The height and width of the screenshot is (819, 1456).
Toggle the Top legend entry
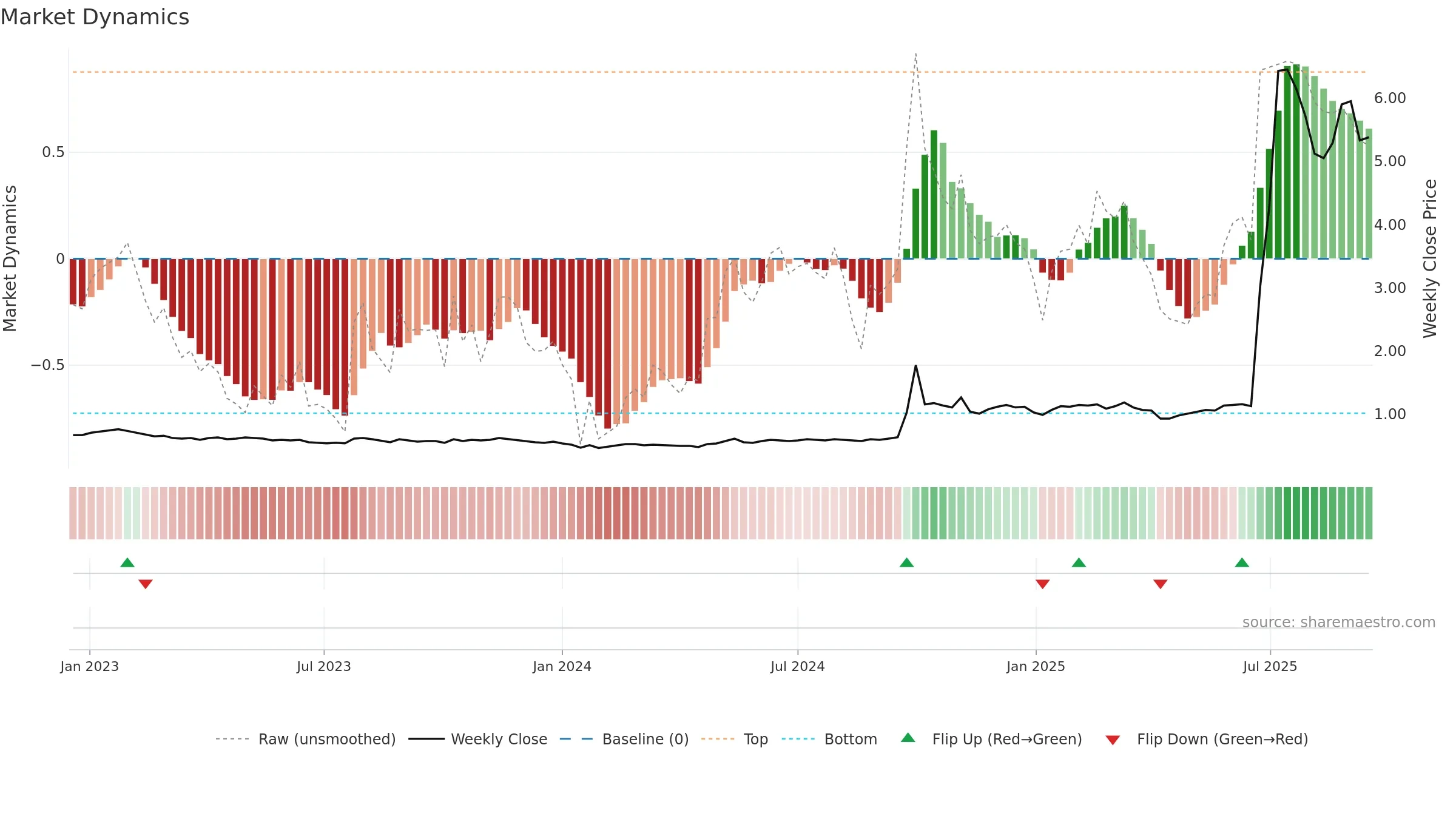pyautogui.click(x=735, y=739)
